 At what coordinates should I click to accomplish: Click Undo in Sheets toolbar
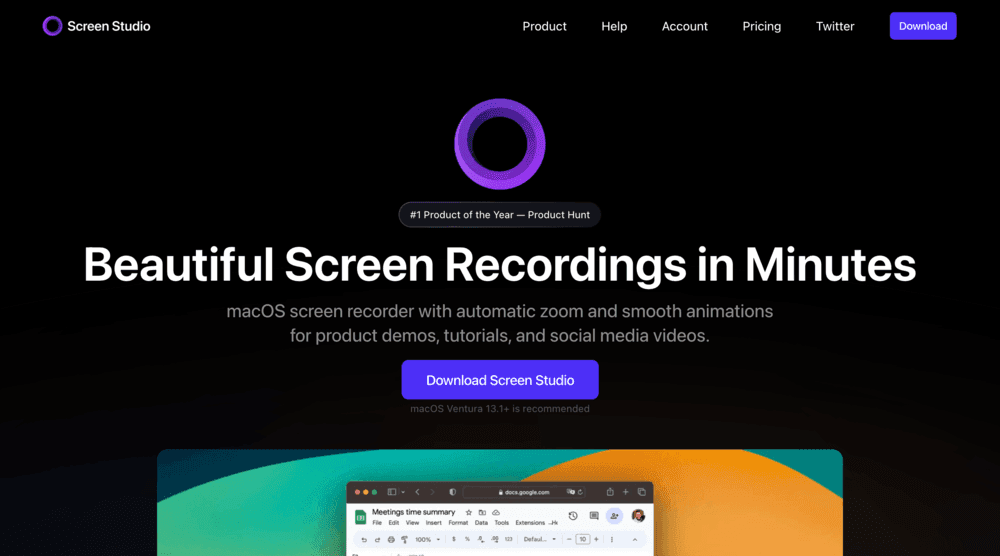(x=364, y=539)
